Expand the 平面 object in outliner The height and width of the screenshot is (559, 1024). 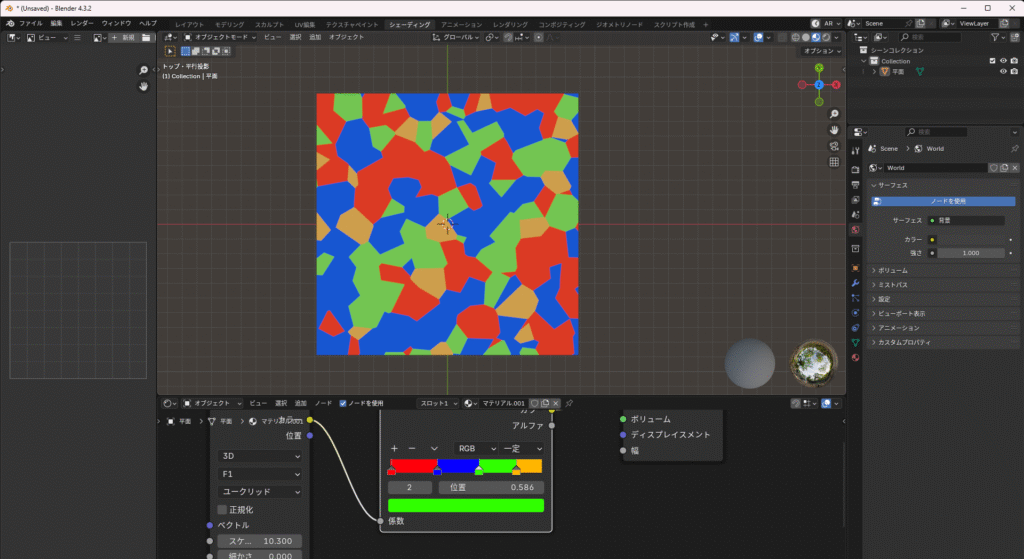tap(874, 72)
